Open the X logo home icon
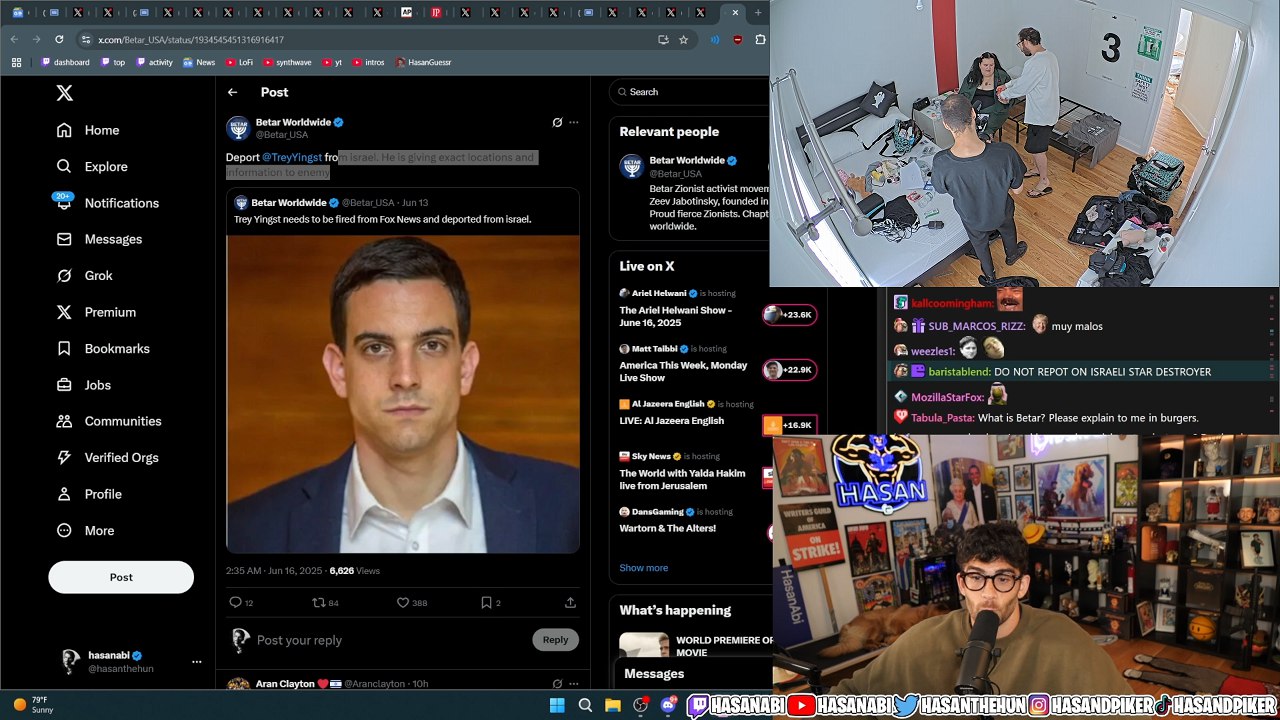The width and height of the screenshot is (1280, 720). [x=64, y=93]
